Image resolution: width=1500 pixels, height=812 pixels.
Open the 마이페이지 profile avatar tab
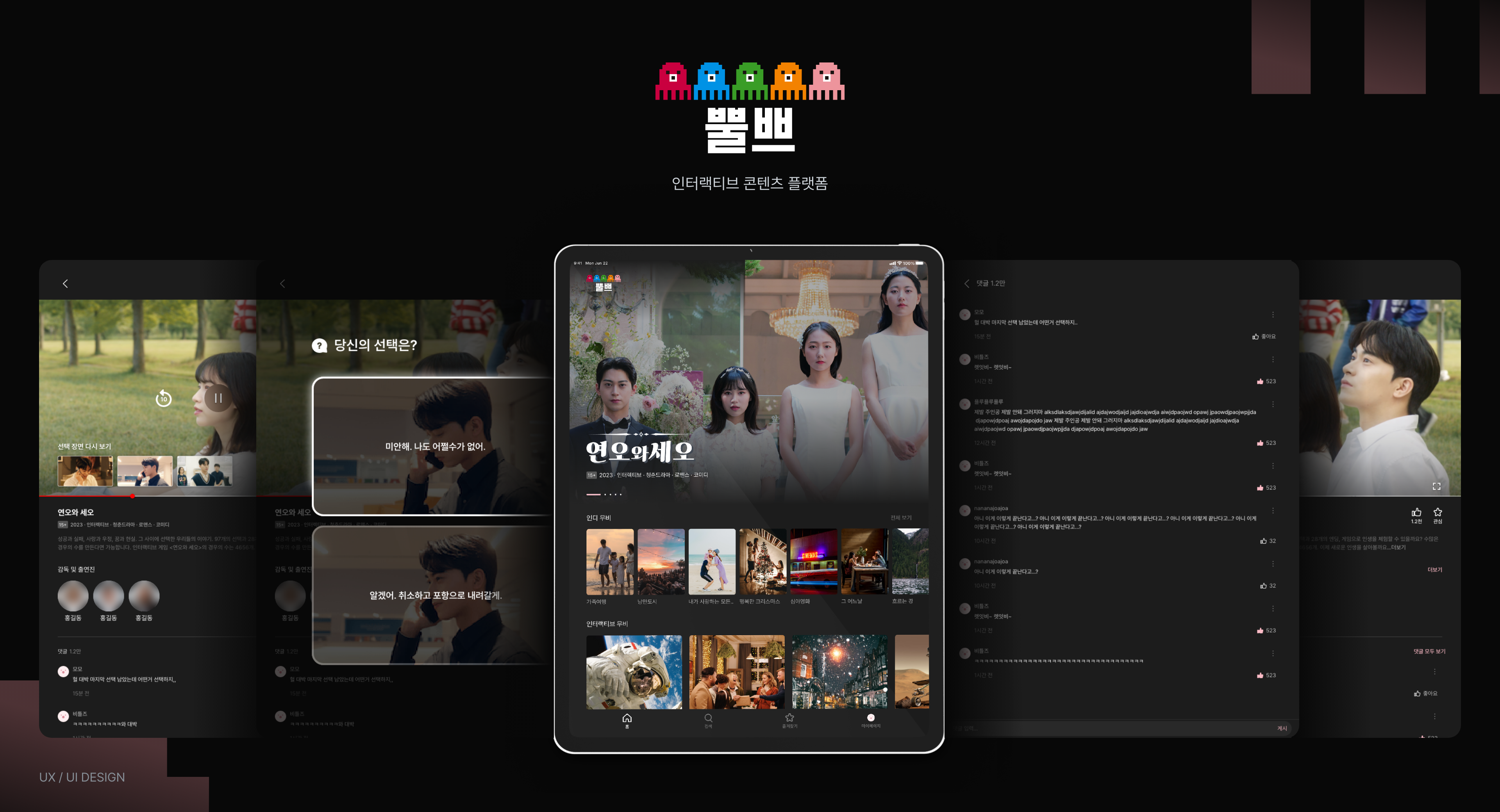tap(871, 720)
